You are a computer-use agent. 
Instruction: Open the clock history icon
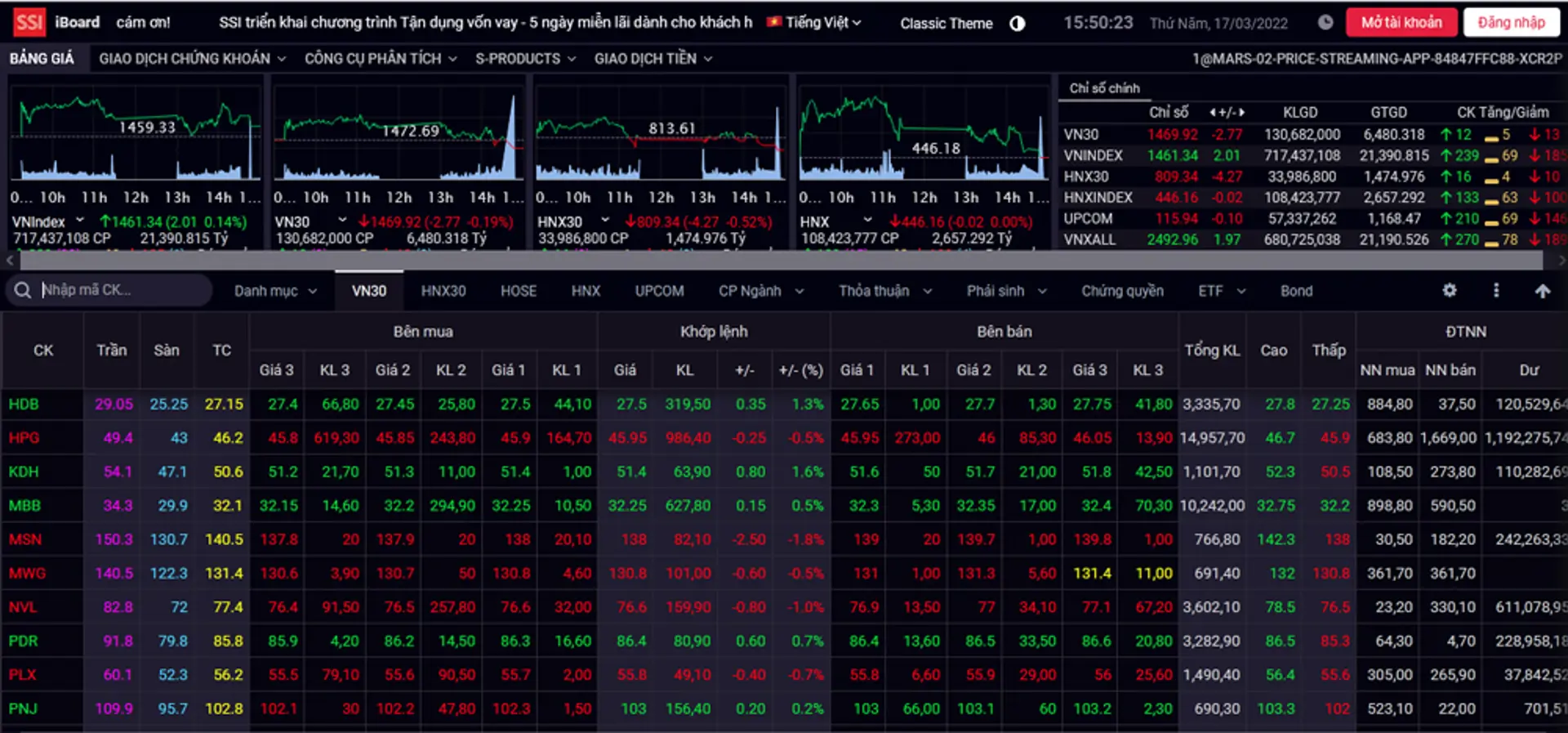[x=1325, y=23]
